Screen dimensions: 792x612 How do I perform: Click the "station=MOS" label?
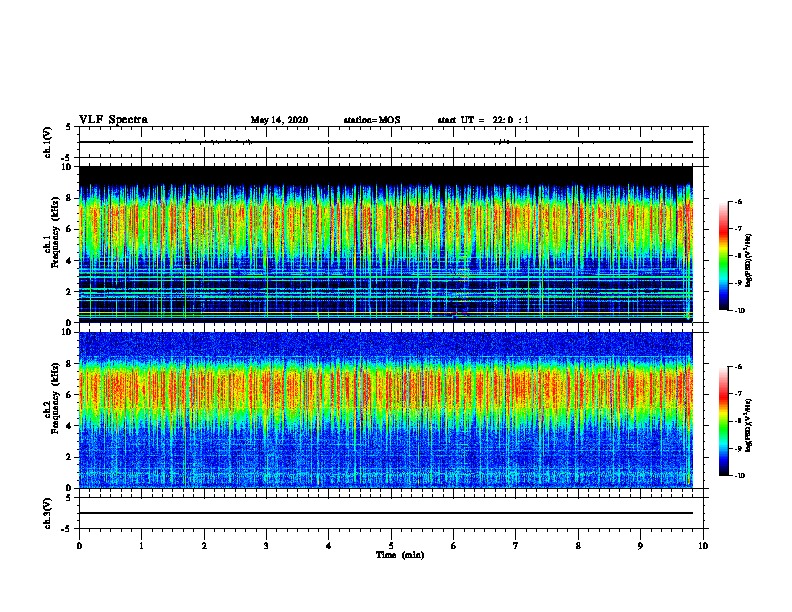372,120
